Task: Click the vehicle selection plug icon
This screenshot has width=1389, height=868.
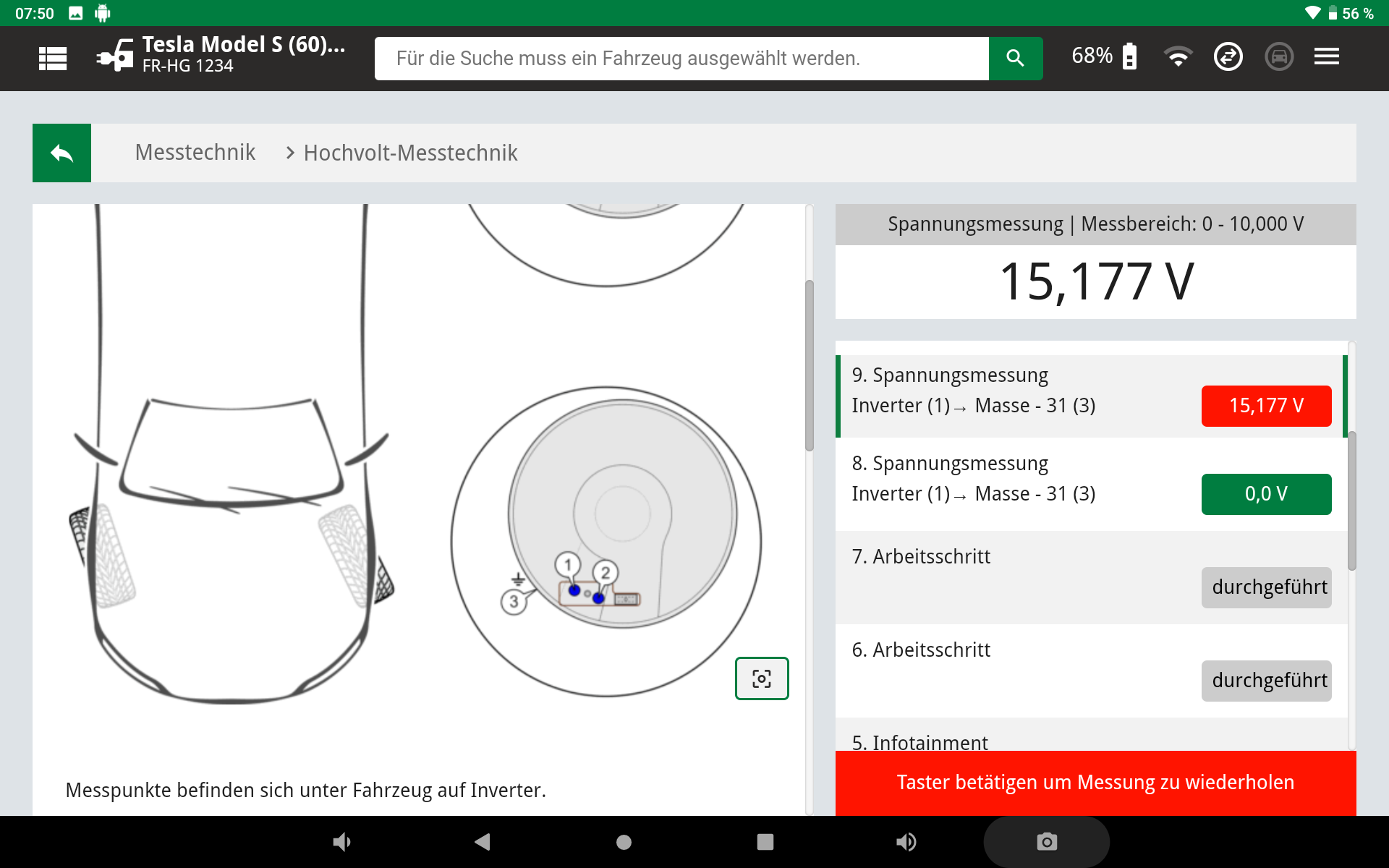Action: [x=116, y=56]
